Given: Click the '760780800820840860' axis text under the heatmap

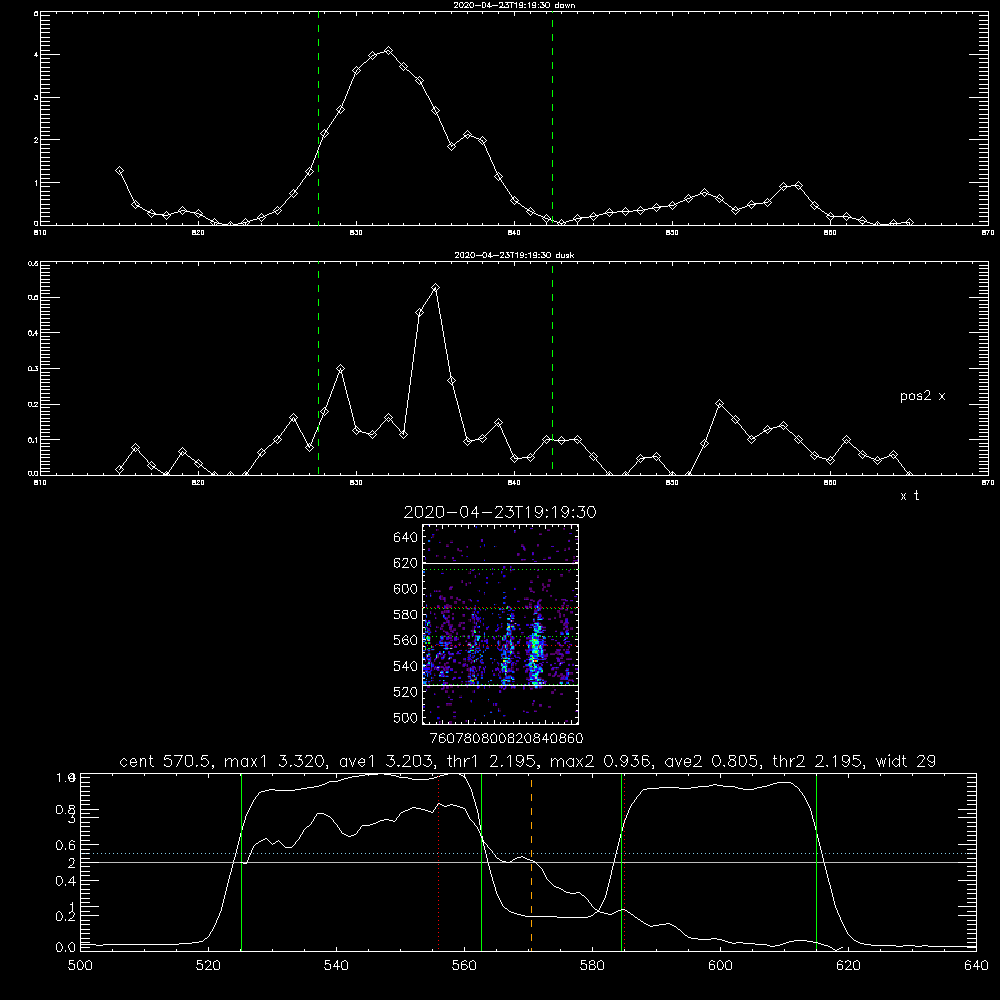Looking at the screenshot, I should 506,738.
